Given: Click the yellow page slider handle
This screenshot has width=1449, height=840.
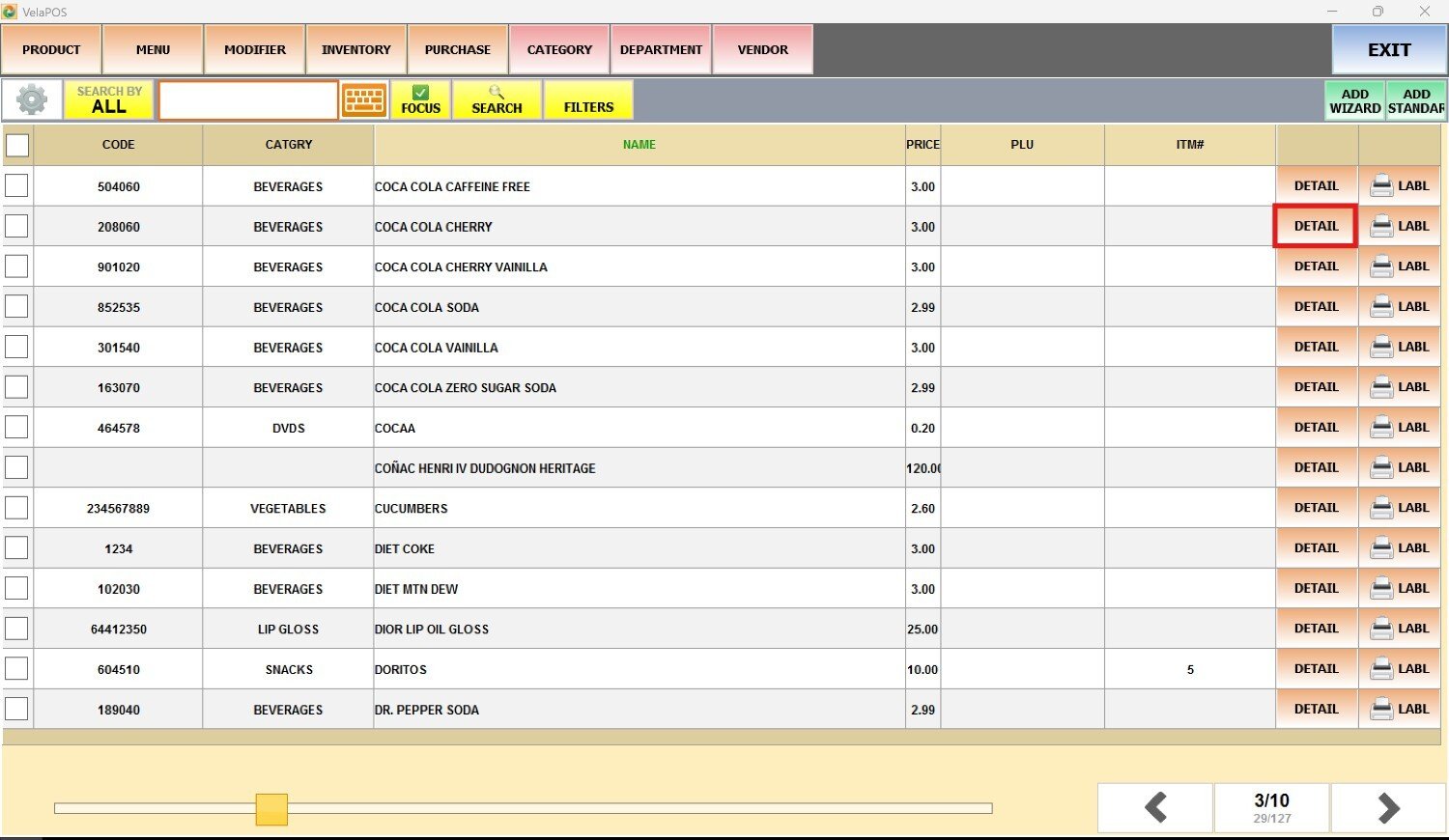Looking at the screenshot, I should pyautogui.click(x=271, y=809).
